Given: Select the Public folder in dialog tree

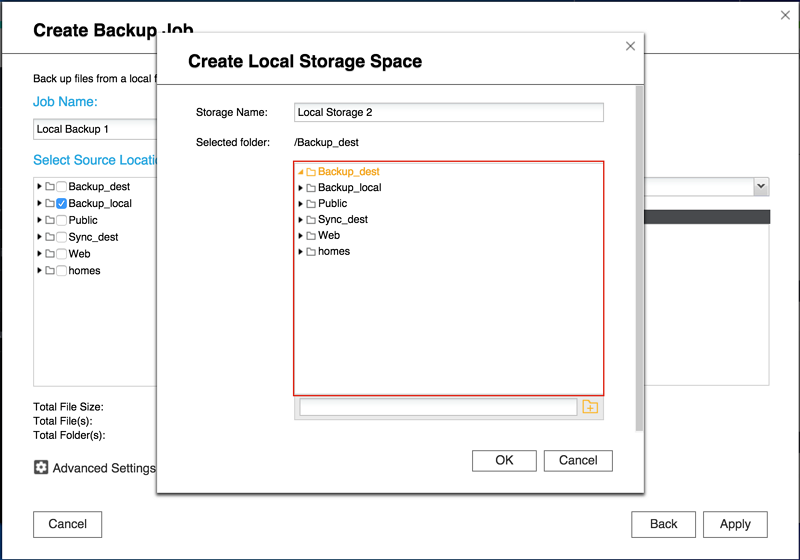Looking at the screenshot, I should point(333,204).
